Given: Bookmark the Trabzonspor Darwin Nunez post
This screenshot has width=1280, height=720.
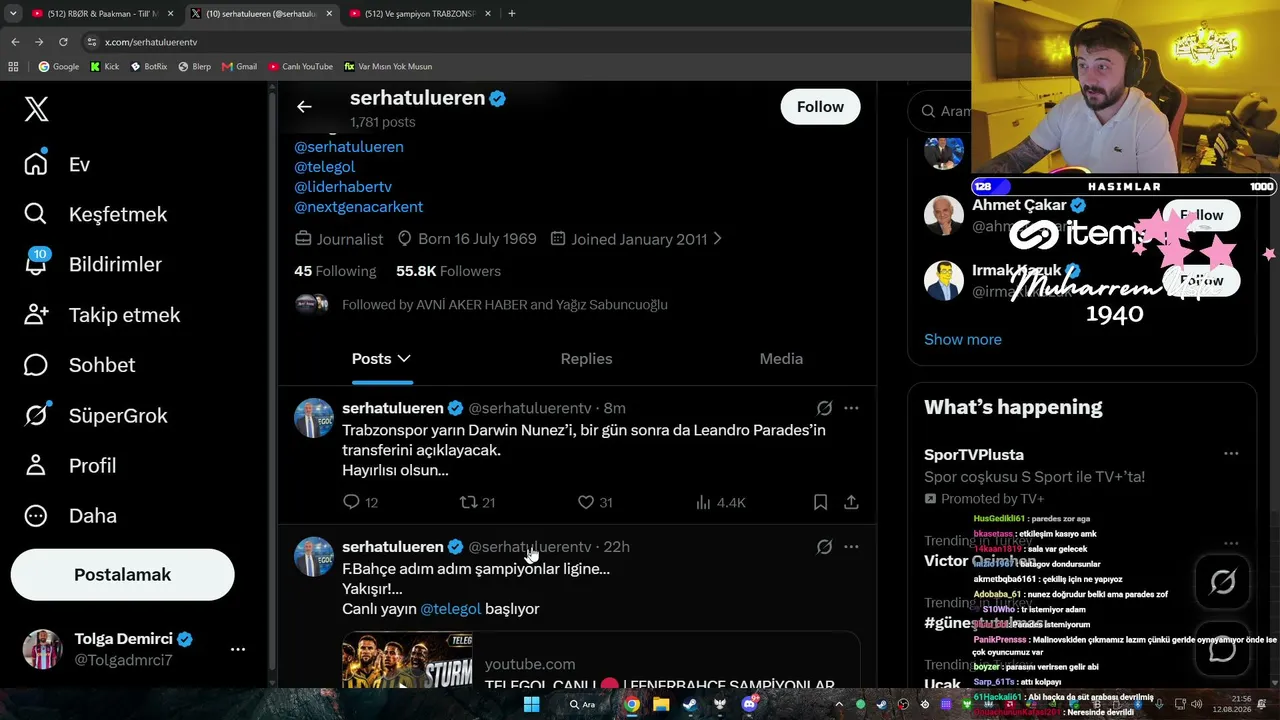Looking at the screenshot, I should click(x=820, y=502).
